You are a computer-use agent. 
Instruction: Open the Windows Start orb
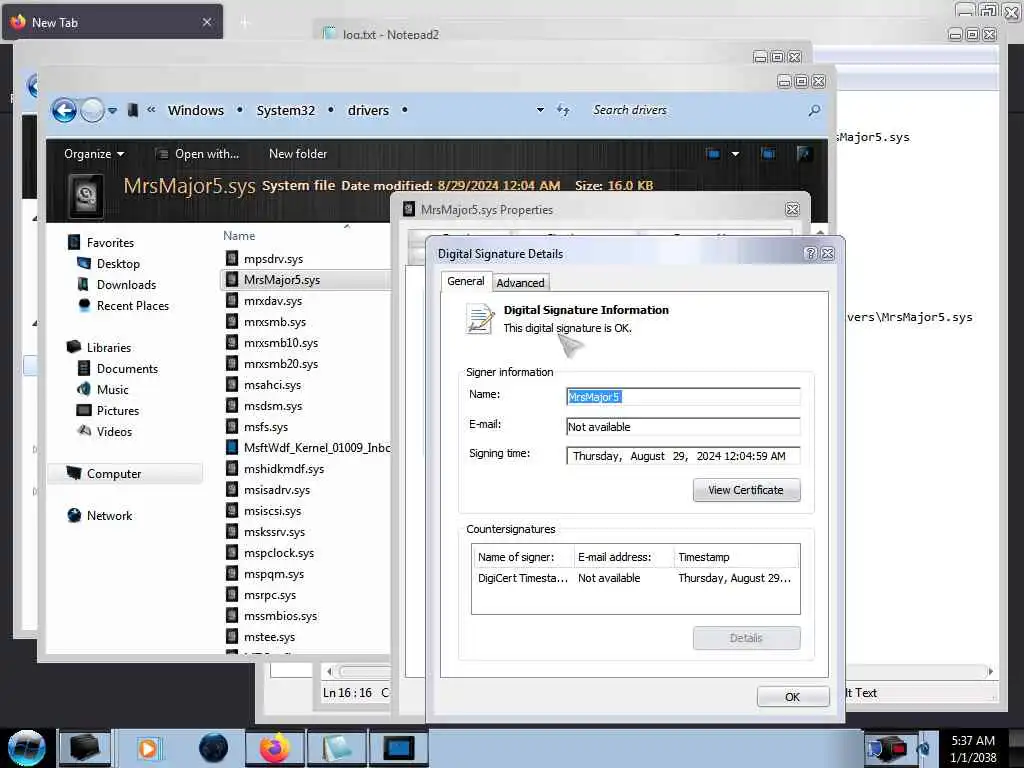click(x=27, y=748)
